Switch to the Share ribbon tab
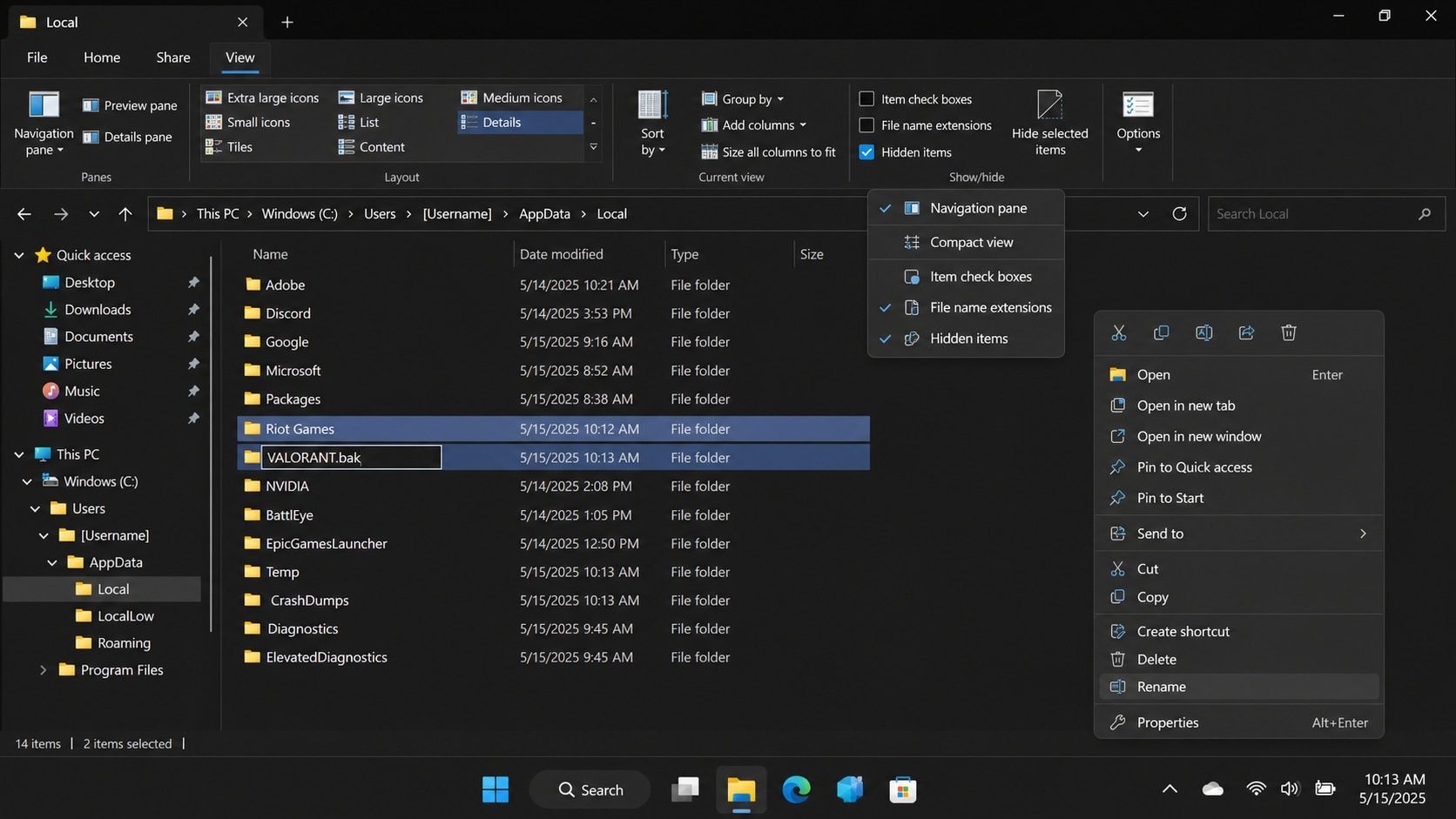 pyautogui.click(x=173, y=57)
